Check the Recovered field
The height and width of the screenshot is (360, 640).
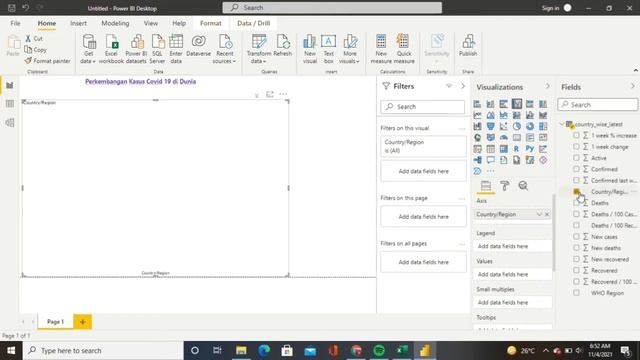point(576,270)
